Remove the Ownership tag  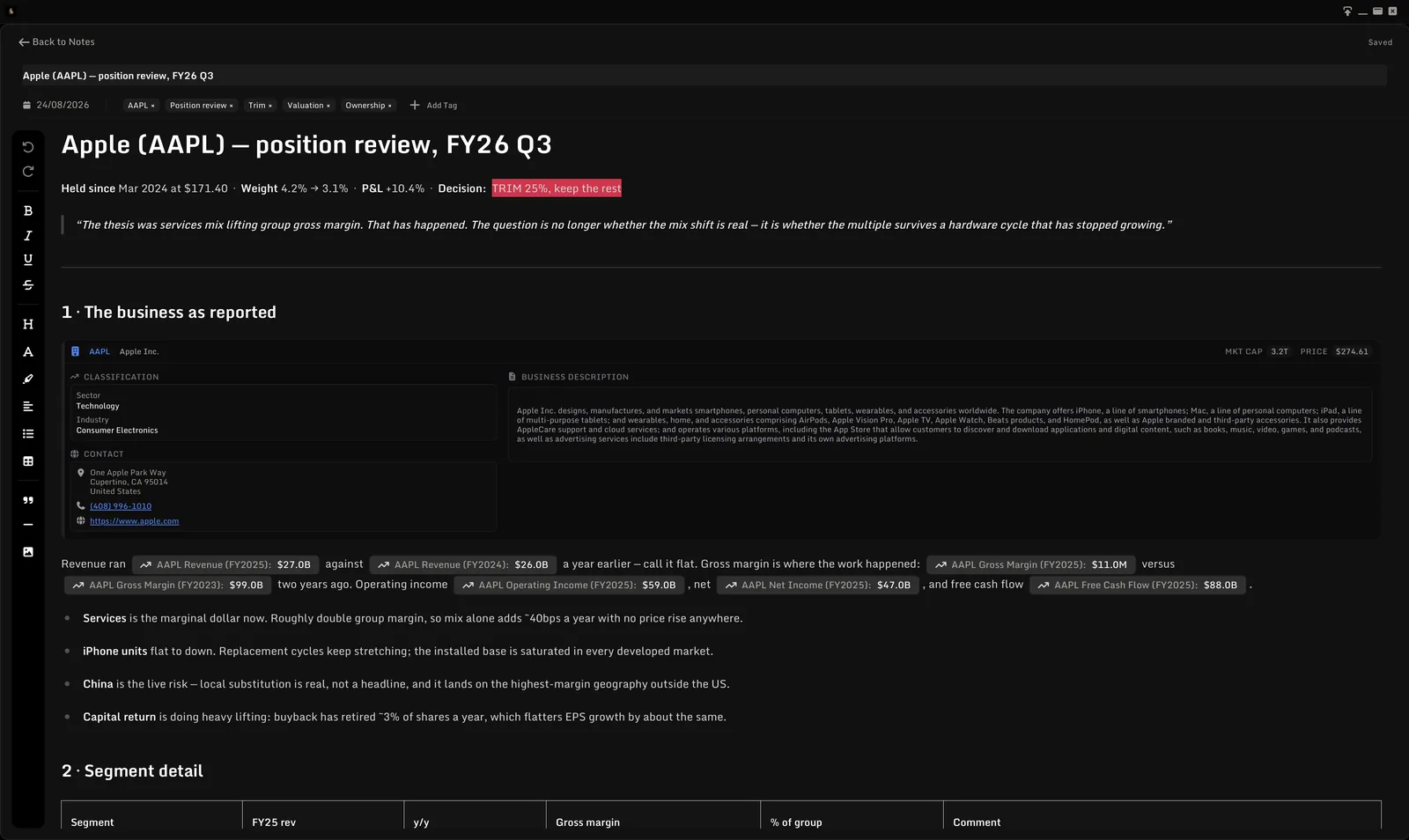pyautogui.click(x=390, y=106)
